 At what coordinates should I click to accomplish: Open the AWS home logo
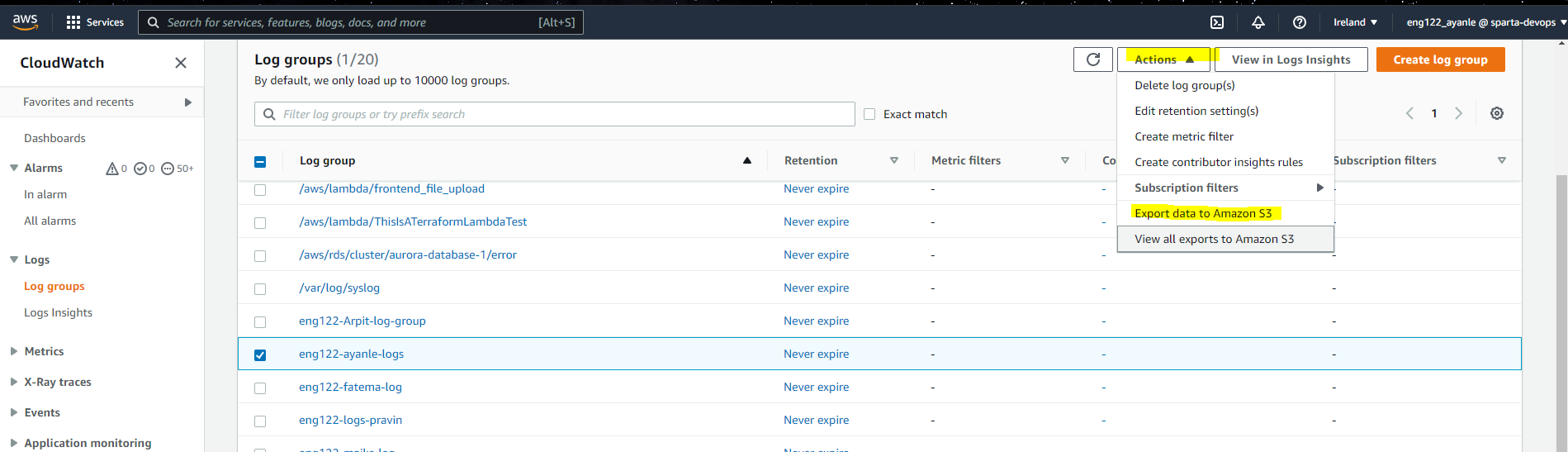pos(25,22)
